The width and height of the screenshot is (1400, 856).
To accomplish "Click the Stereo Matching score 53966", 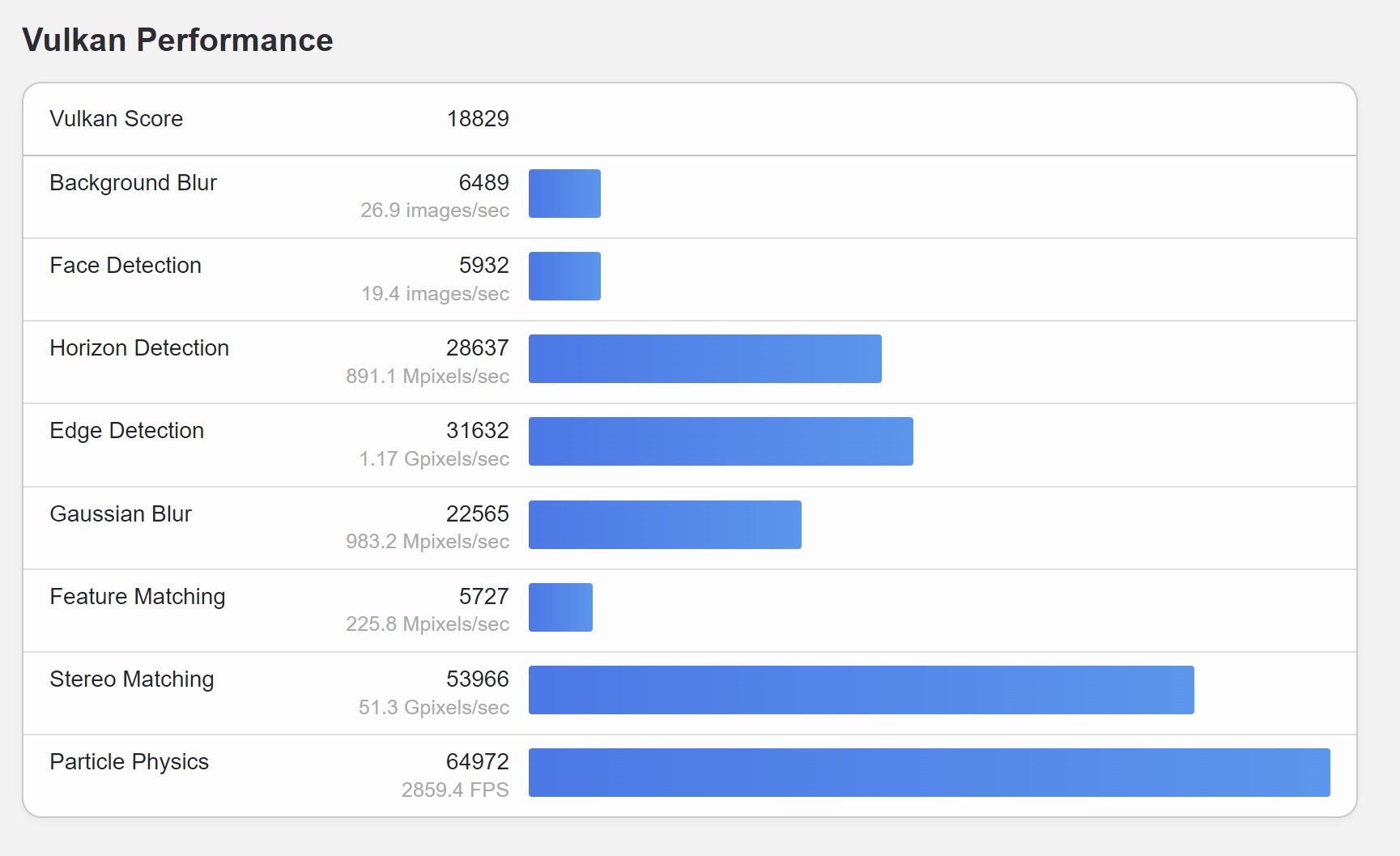I will 478,679.
